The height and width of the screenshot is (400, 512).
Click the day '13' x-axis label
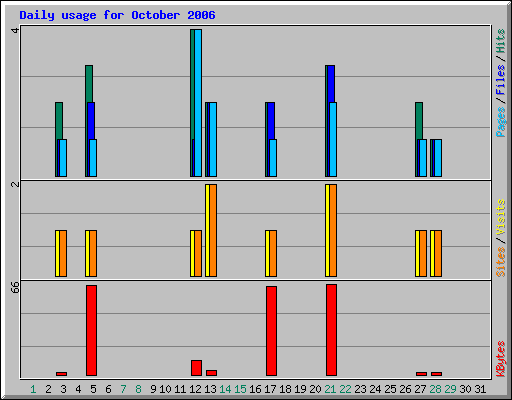[x=210, y=389]
